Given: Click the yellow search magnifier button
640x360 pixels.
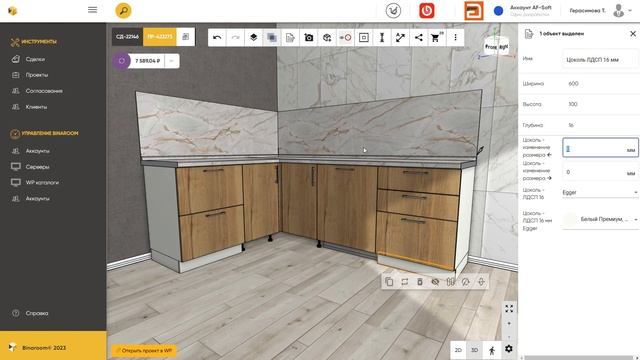Looking at the screenshot, I should pos(123,10).
